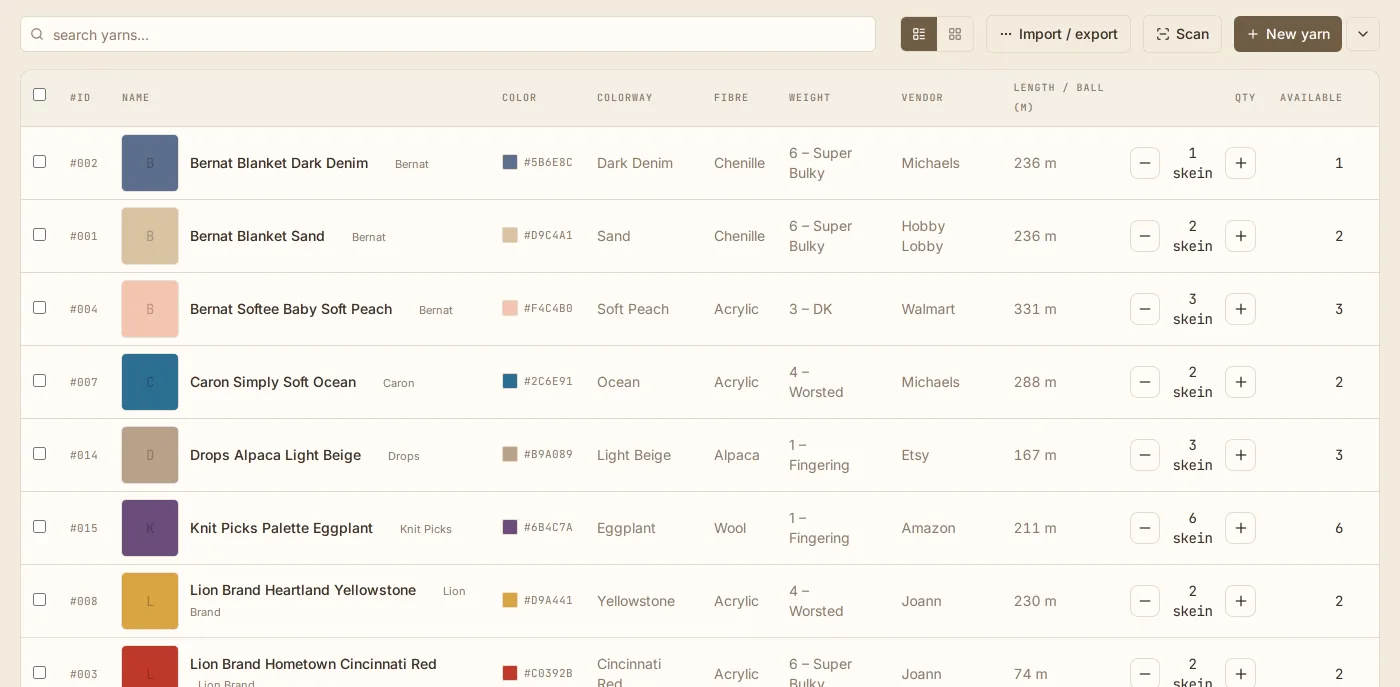The image size is (1400, 687).
Task: Toggle the select-all checkbox in table header
Action: [39, 95]
